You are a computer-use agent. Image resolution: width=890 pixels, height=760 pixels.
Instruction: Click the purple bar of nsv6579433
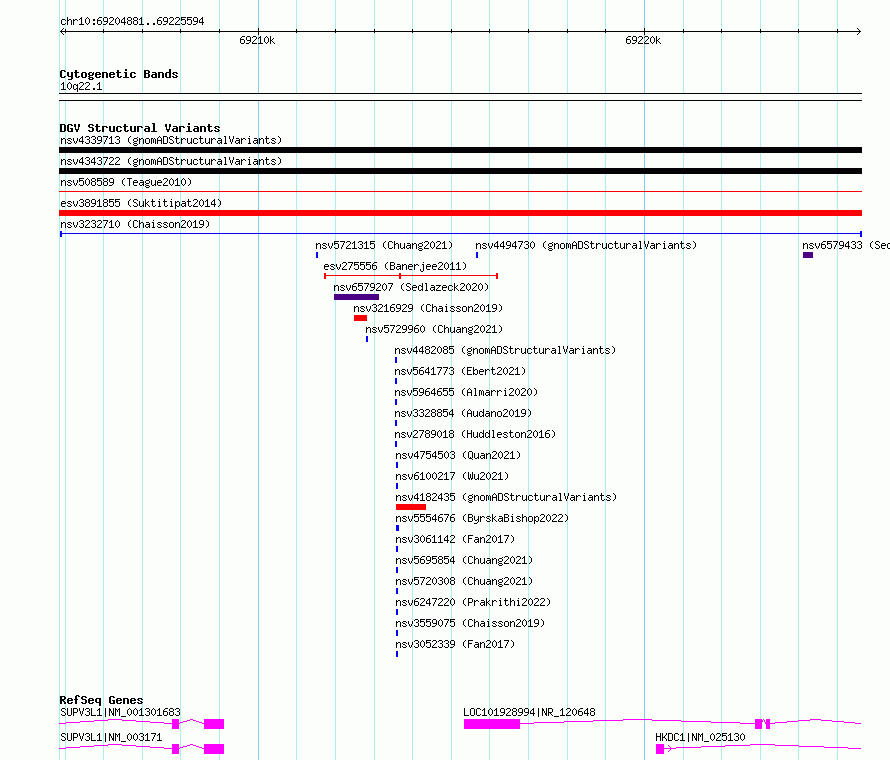coord(808,255)
